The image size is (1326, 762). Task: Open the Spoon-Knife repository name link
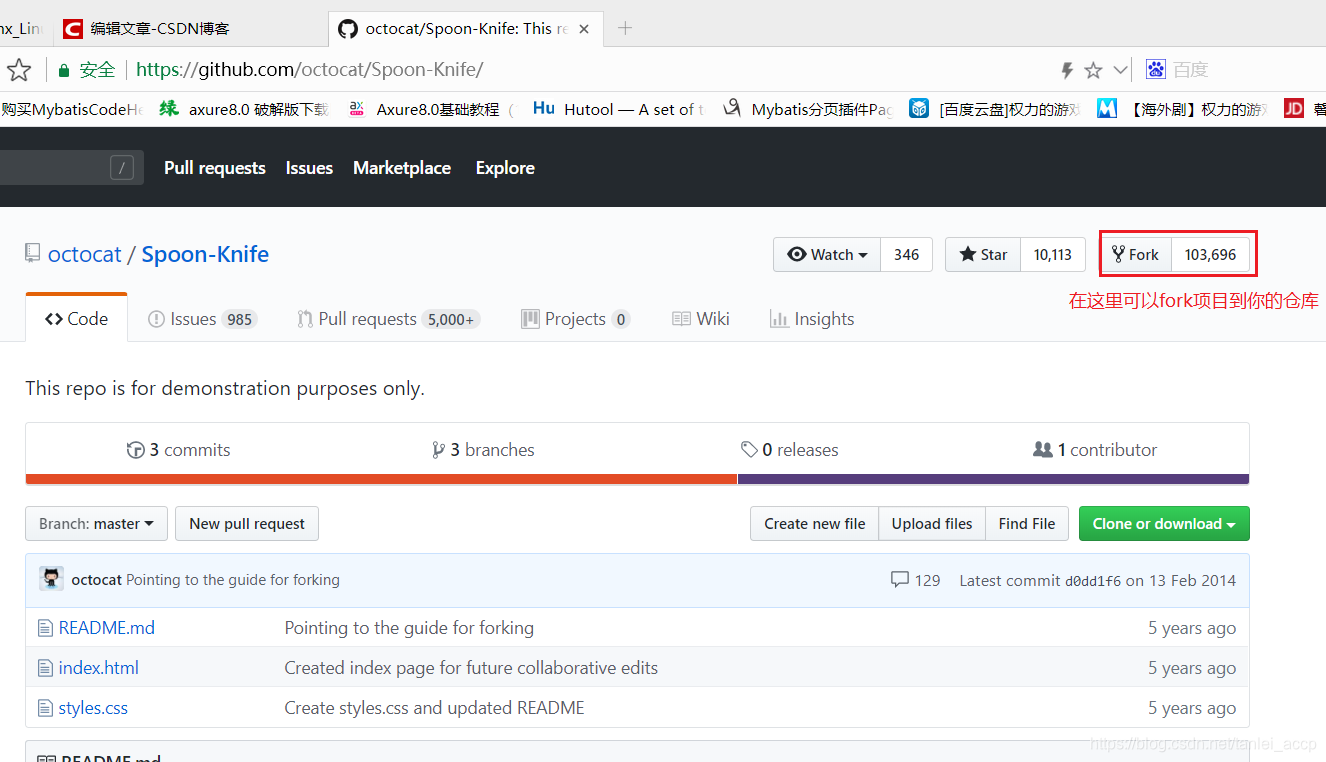pyautogui.click(x=205, y=254)
